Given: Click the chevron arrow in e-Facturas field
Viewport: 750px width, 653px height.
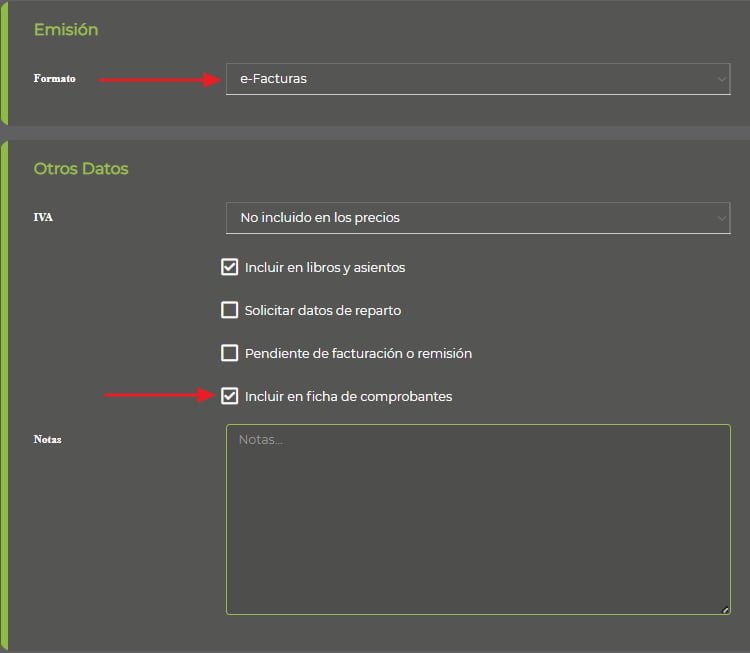Looking at the screenshot, I should tap(721, 79).
